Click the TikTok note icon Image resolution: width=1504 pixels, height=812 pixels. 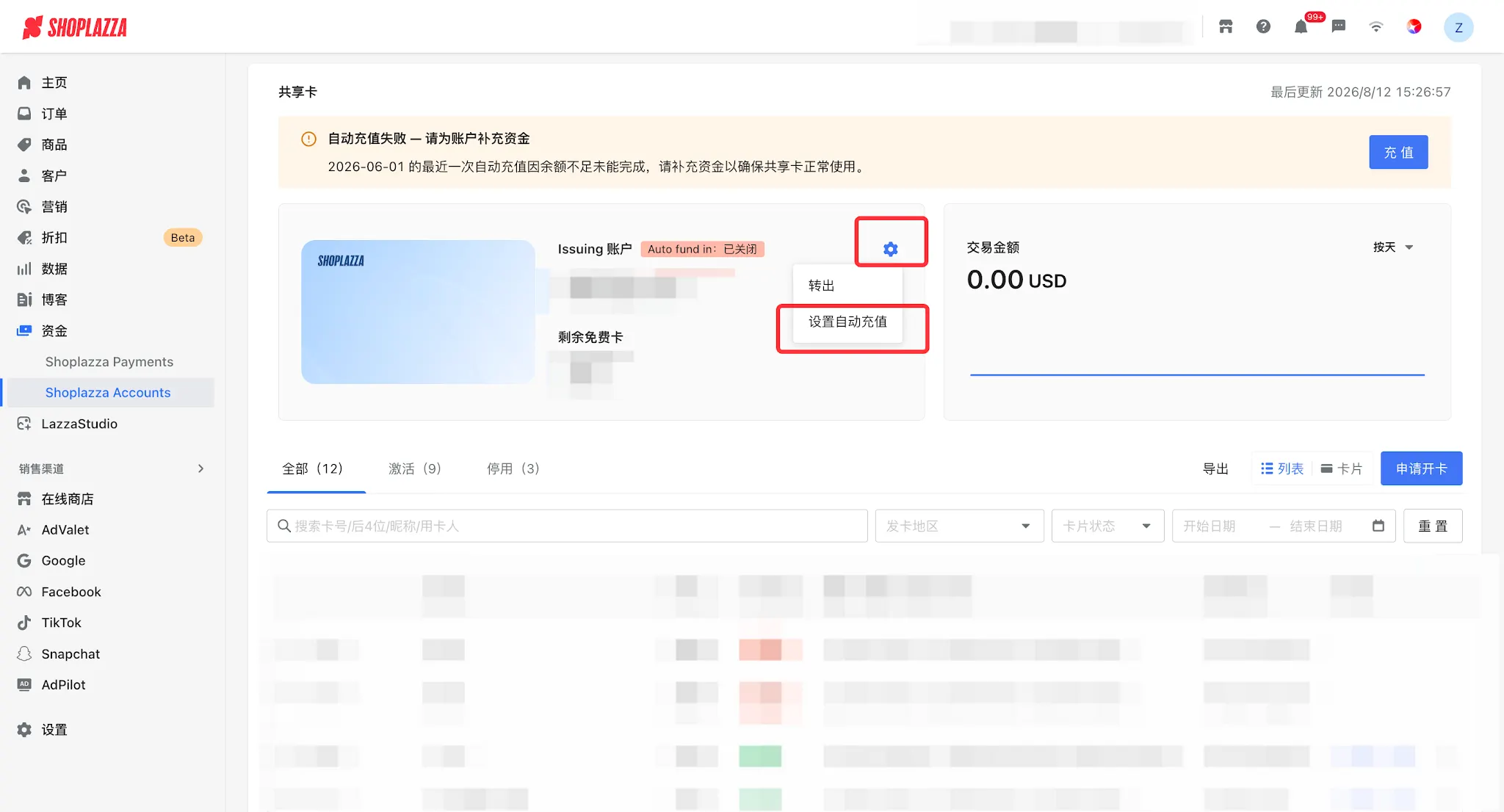click(x=24, y=623)
